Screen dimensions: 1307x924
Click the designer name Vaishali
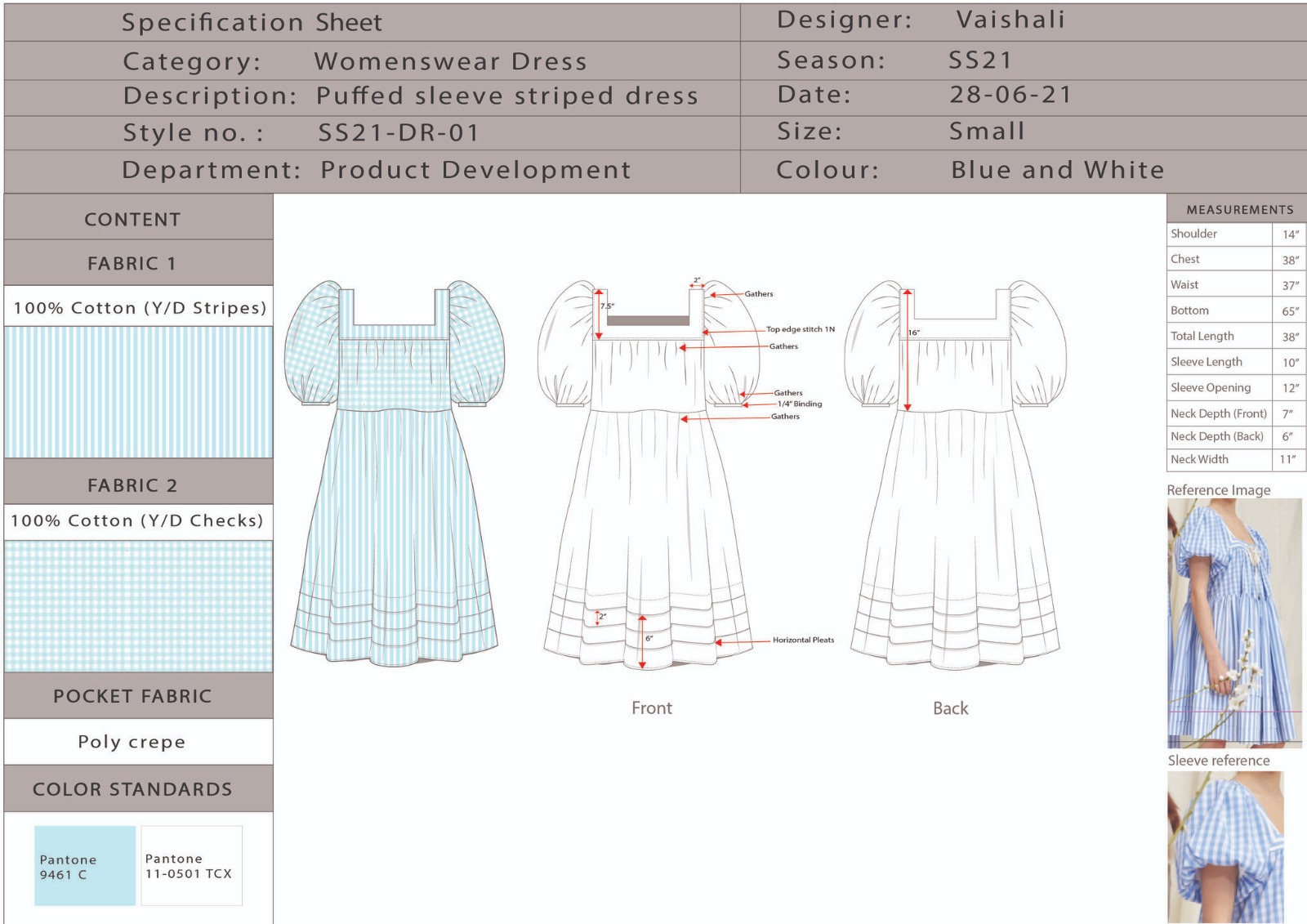click(1010, 20)
